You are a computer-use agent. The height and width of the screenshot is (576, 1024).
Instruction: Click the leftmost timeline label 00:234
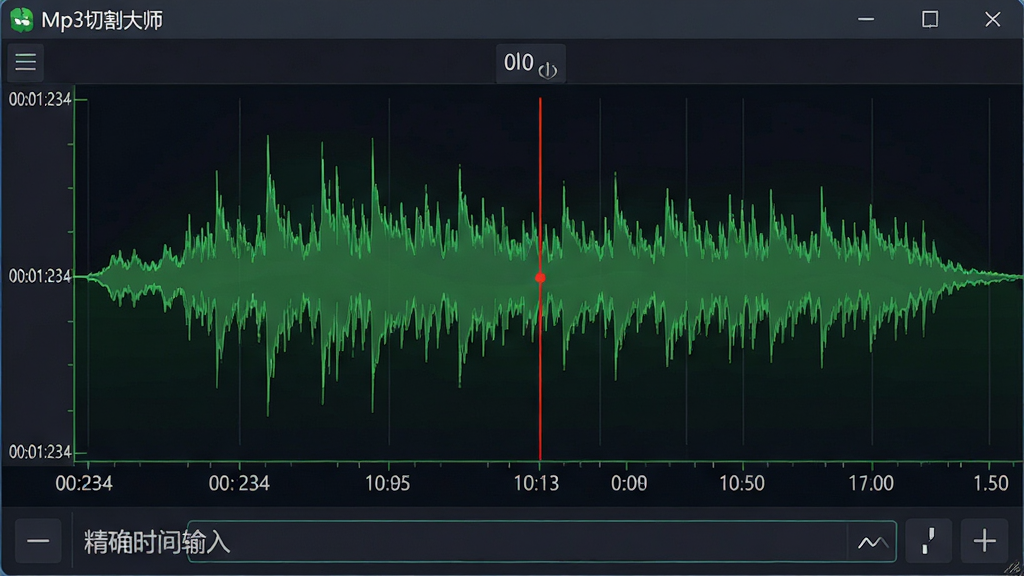pos(84,483)
